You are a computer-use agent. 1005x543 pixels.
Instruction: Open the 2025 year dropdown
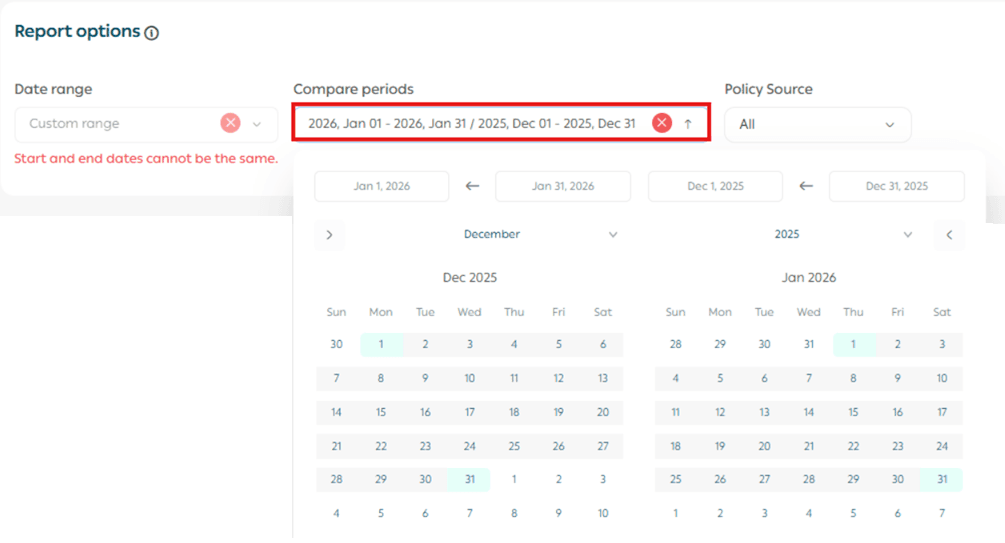point(843,235)
